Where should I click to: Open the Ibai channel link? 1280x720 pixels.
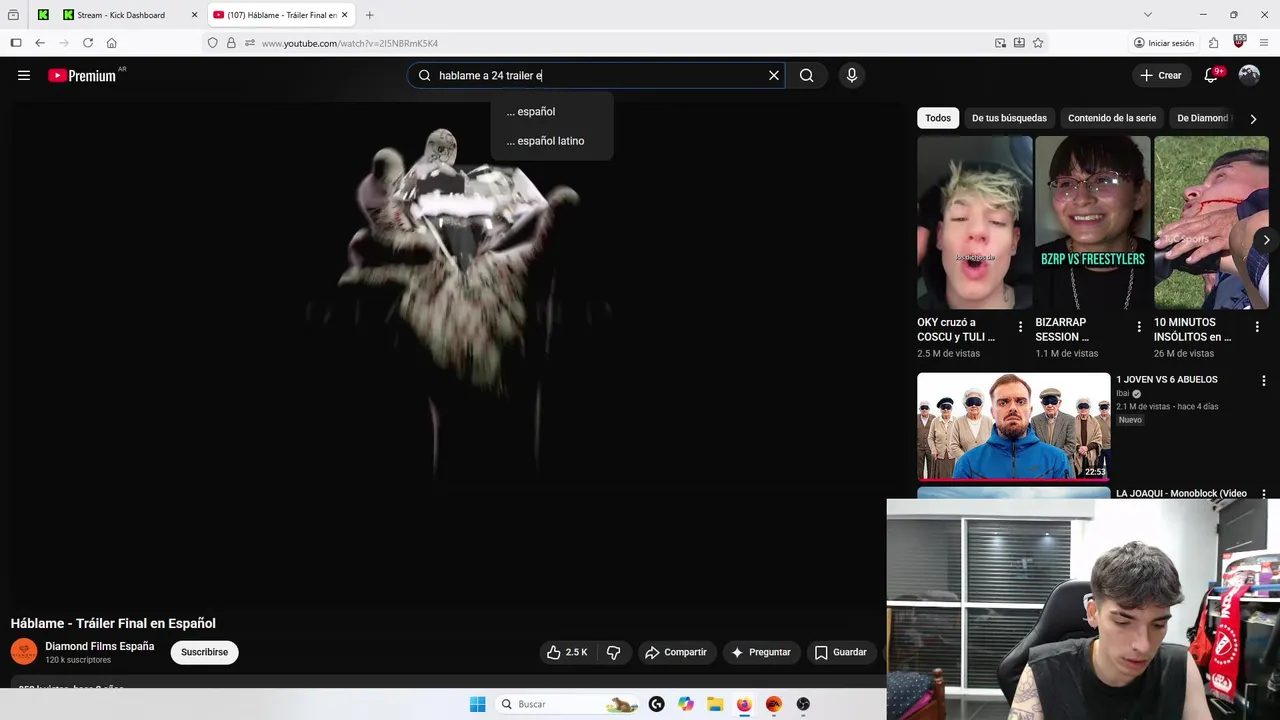(x=1122, y=393)
